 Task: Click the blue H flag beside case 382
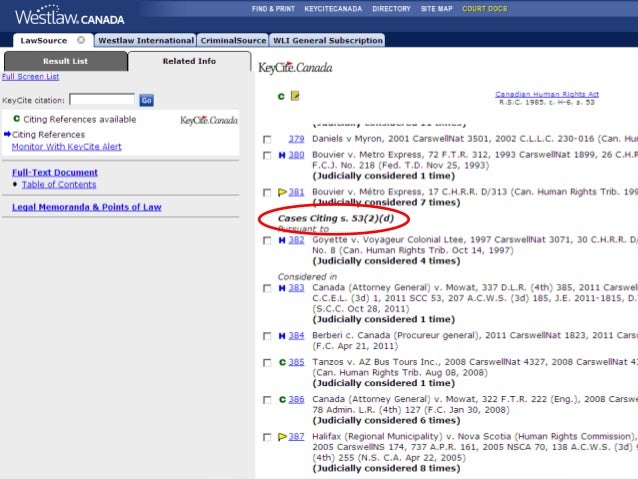click(x=282, y=240)
